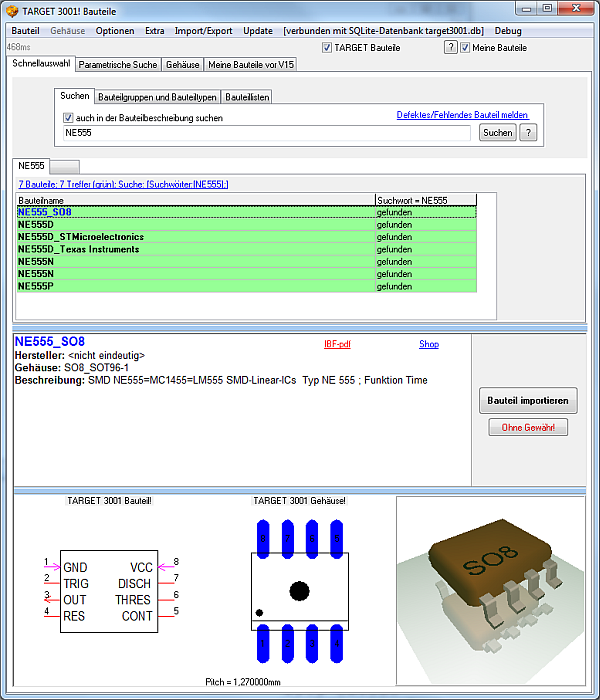Image resolution: width=600 pixels, height=700 pixels.
Task: Click the help button next to TARGET Bauteile
Action: click(x=450, y=47)
